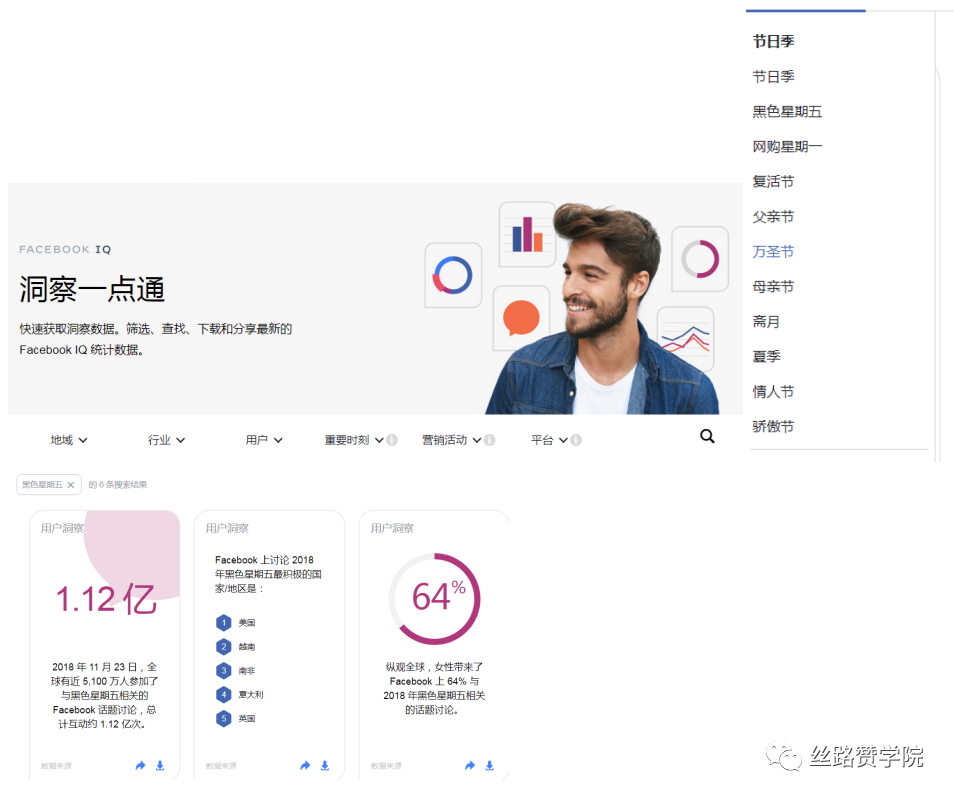Click the 纵观全球 description under 64%
Screen dimensions: 954x798
tap(434, 689)
